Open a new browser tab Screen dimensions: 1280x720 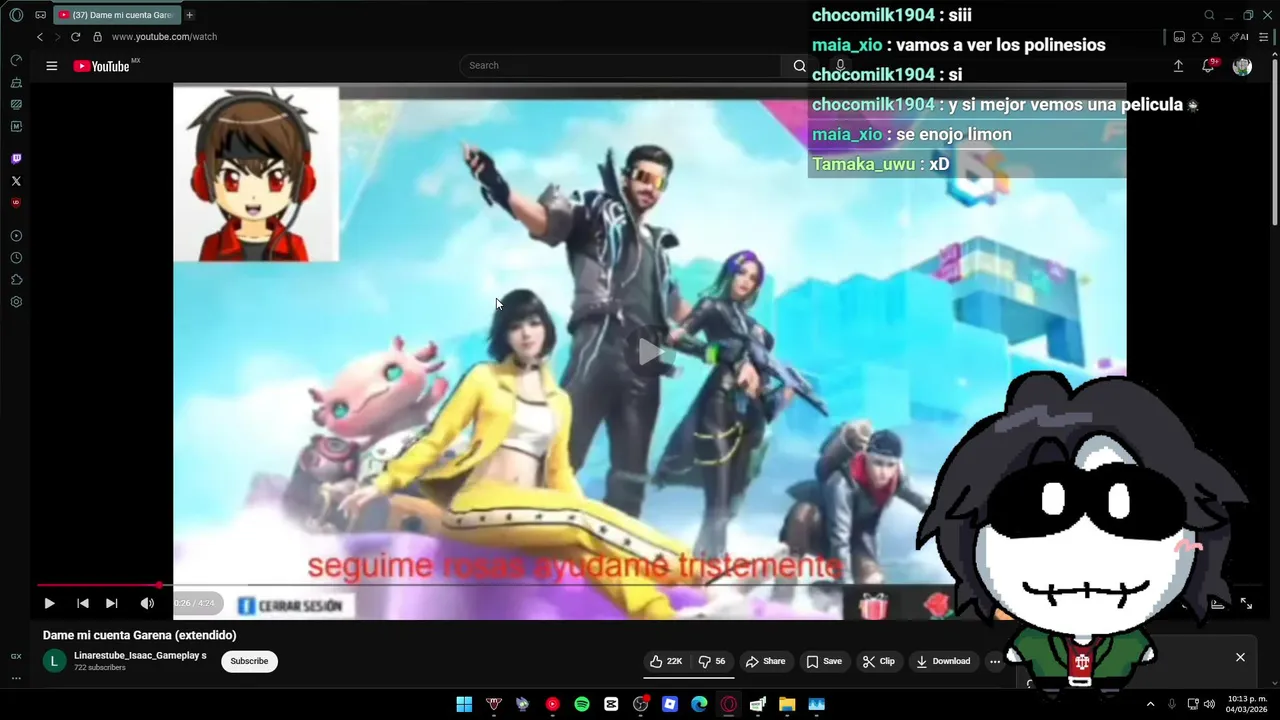click(189, 15)
